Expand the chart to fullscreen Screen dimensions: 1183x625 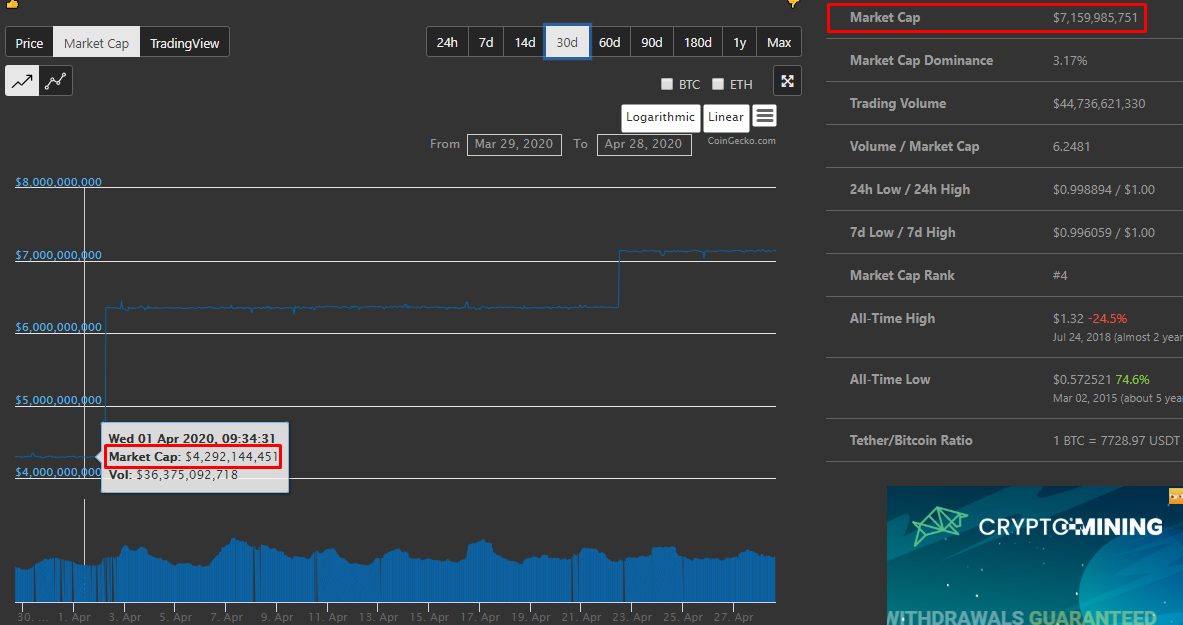(x=787, y=81)
